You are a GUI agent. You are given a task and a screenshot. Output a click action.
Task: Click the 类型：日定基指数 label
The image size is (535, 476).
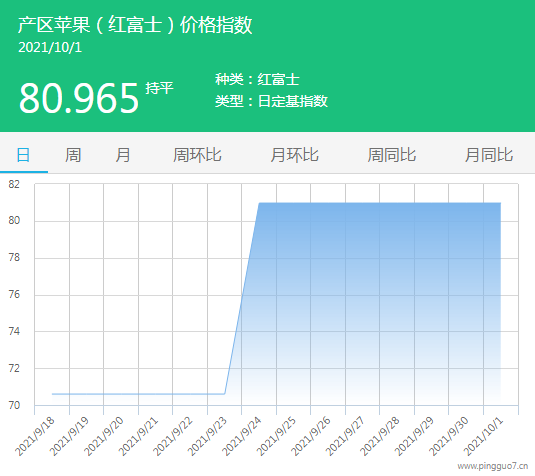[271, 101]
